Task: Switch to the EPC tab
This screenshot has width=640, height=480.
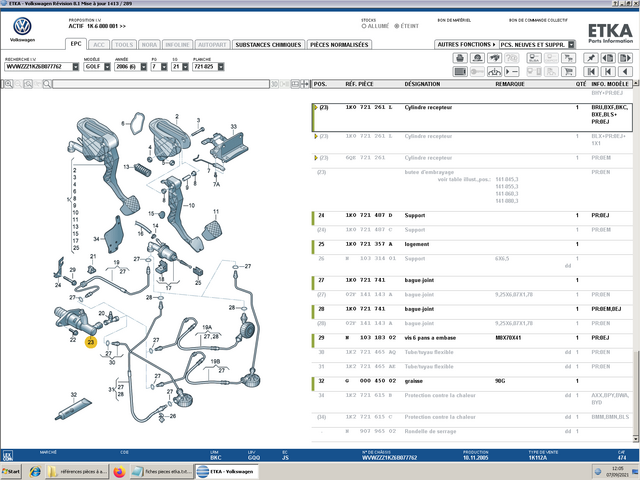Action: [x=76, y=44]
